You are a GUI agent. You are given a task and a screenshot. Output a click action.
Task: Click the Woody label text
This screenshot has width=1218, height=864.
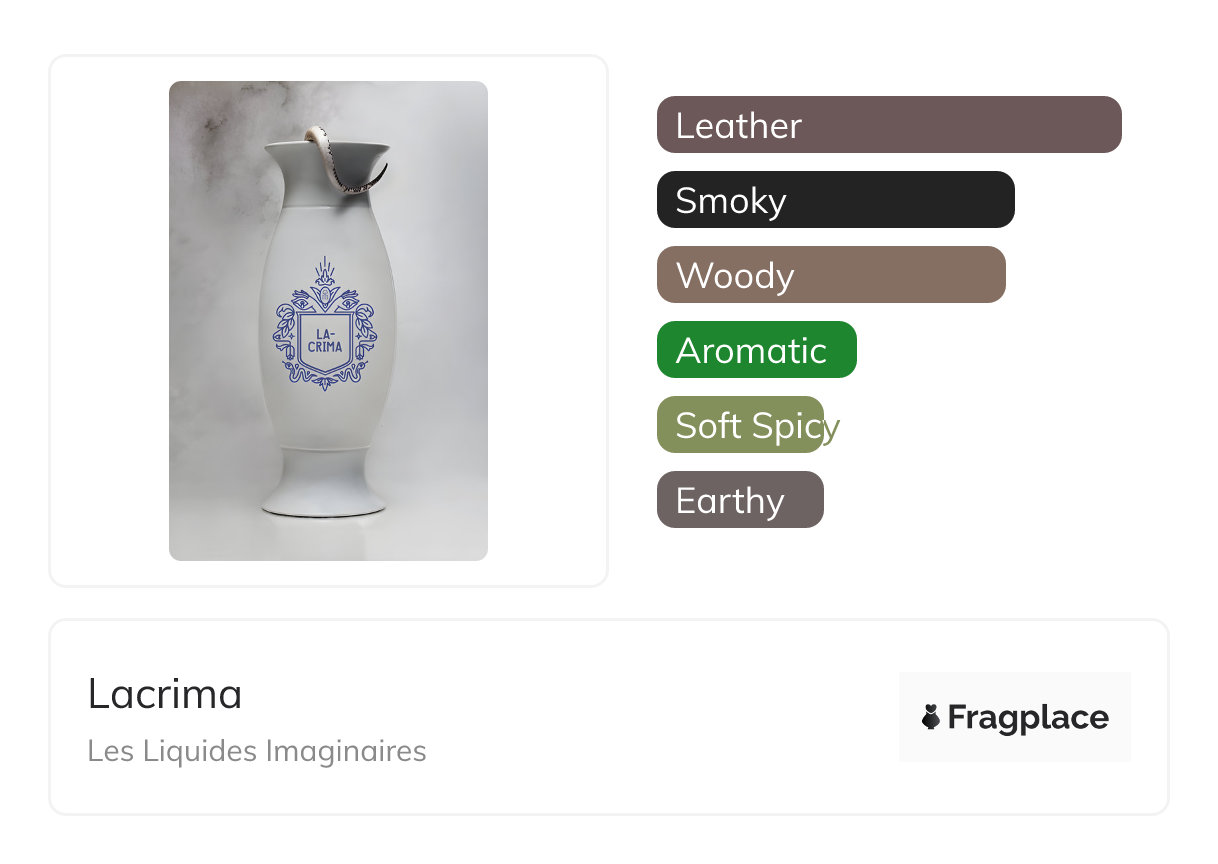tap(735, 277)
